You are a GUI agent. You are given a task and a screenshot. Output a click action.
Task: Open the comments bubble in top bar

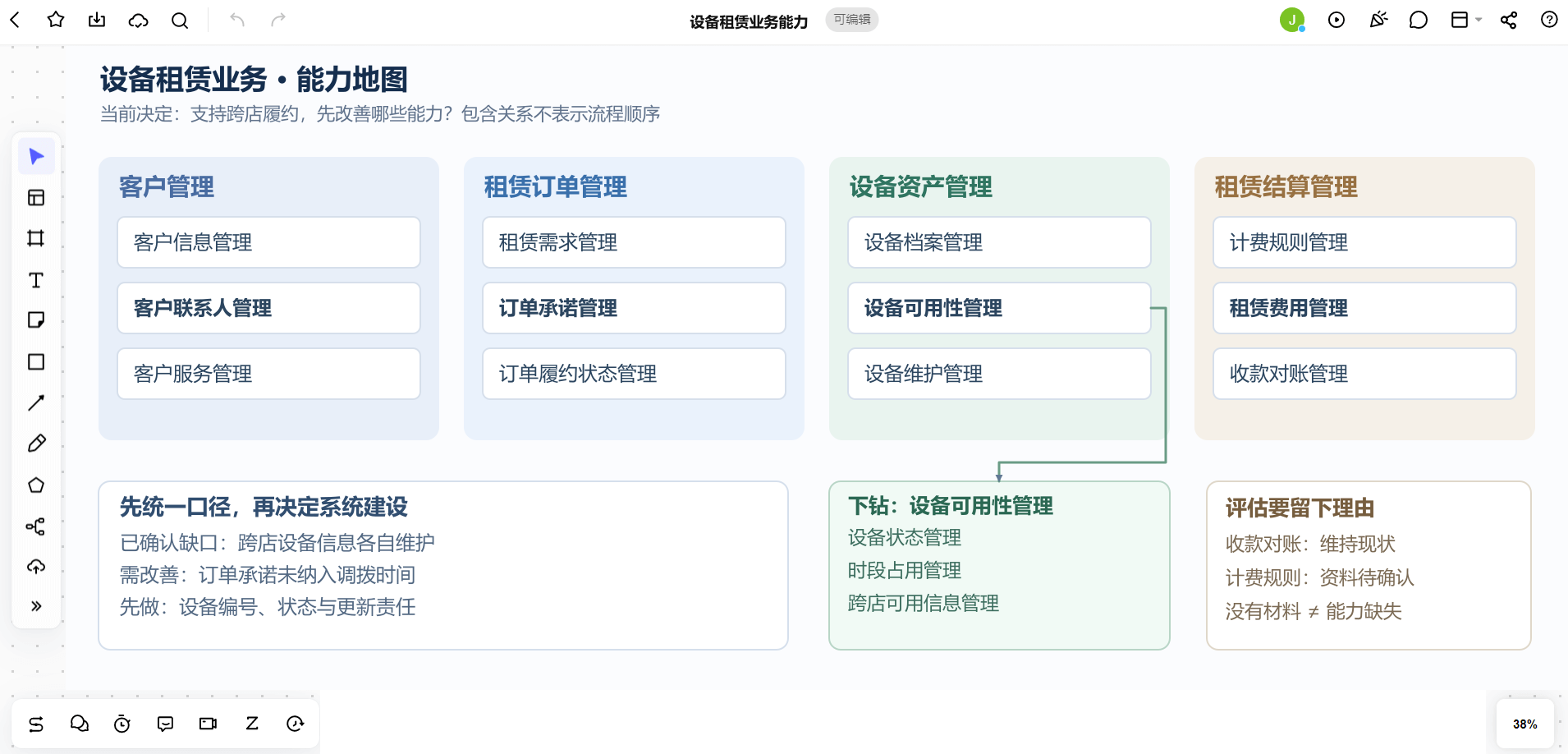pyautogui.click(x=1419, y=20)
